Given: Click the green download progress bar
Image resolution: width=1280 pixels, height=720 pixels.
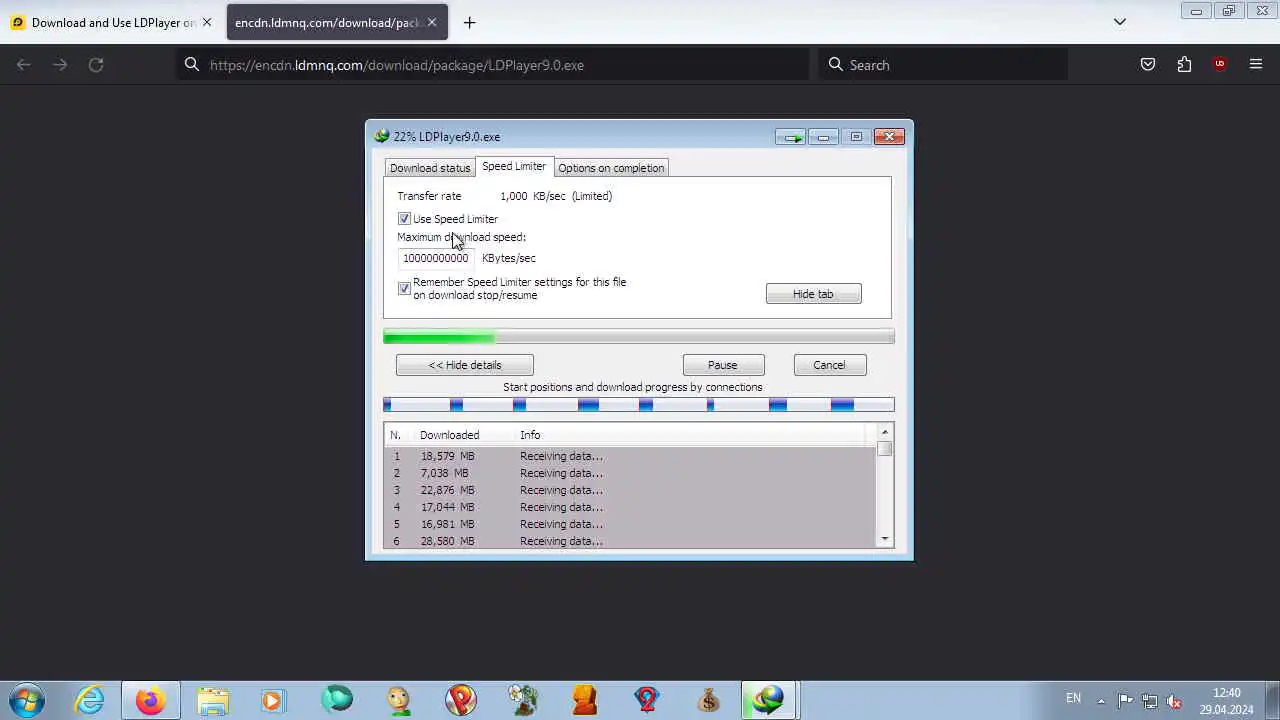Looking at the screenshot, I should coord(639,337).
